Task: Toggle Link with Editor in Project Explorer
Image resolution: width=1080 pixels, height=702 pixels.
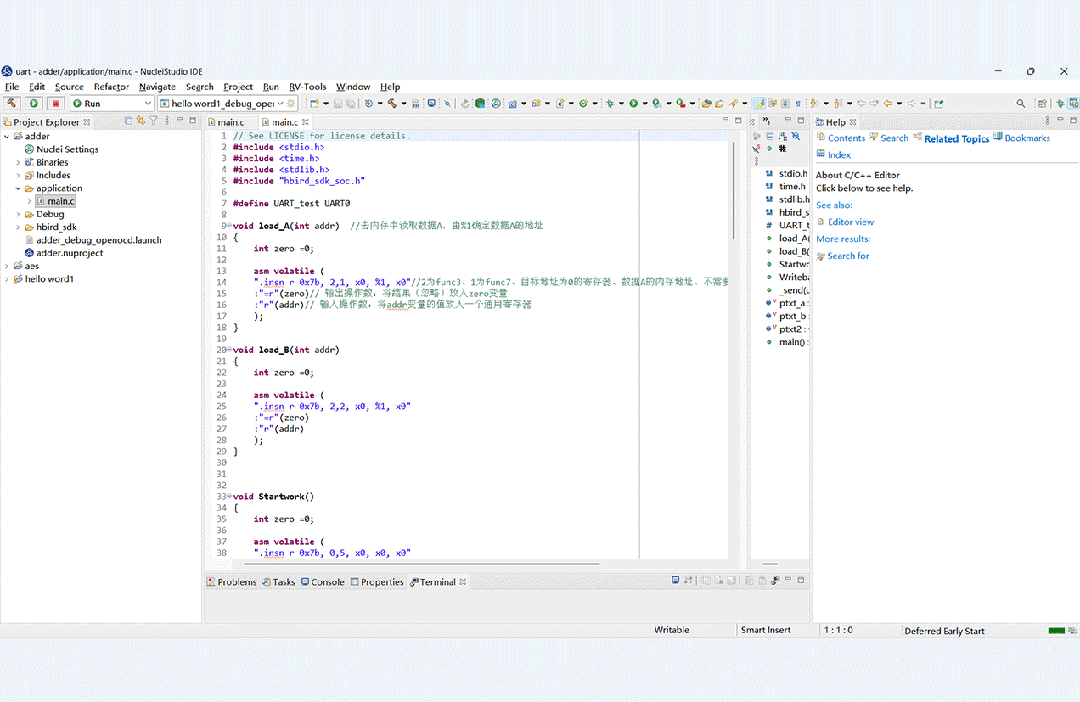Action: click(x=140, y=121)
